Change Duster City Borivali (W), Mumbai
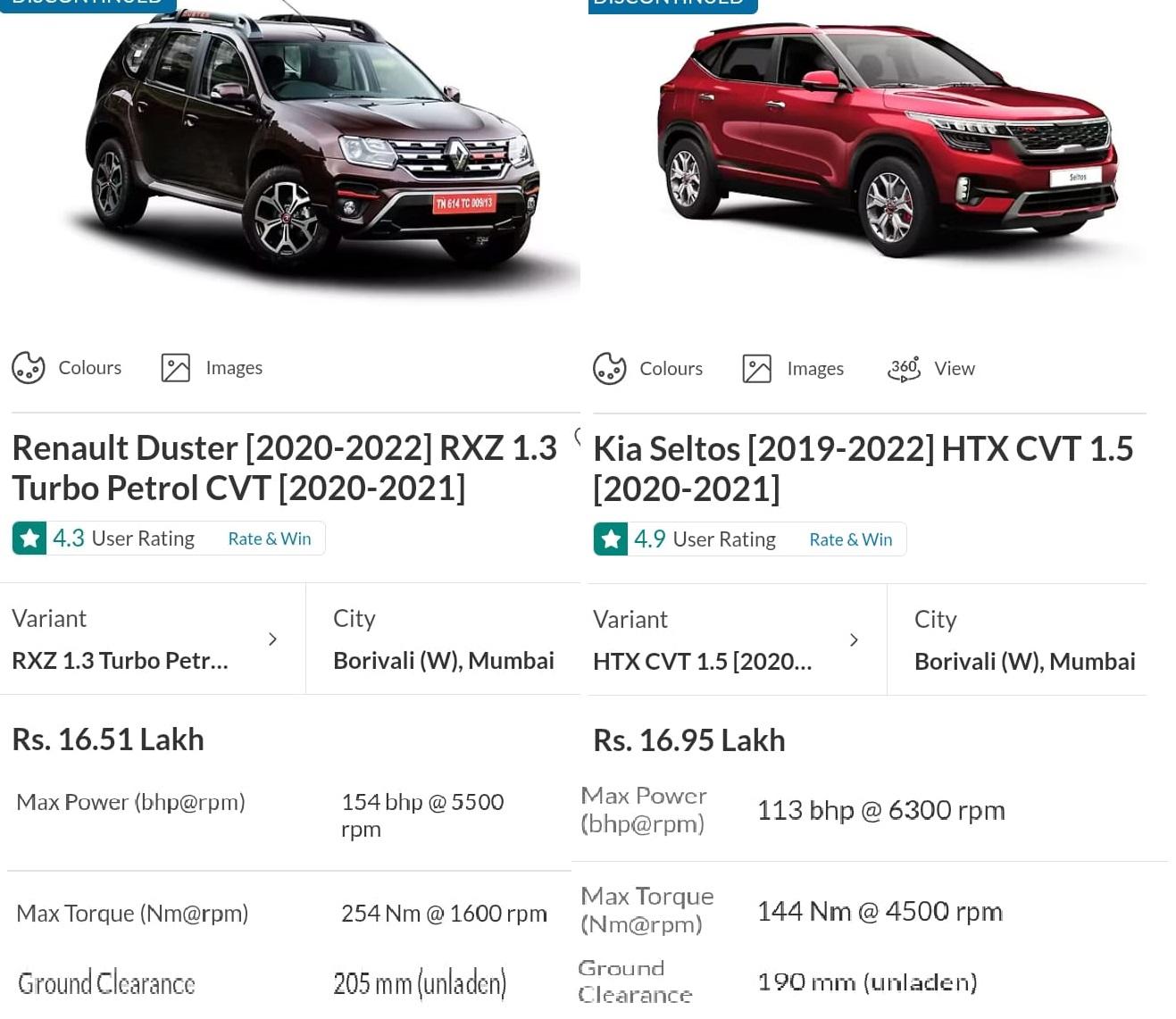This screenshot has width=1176, height=1019. 444,639
